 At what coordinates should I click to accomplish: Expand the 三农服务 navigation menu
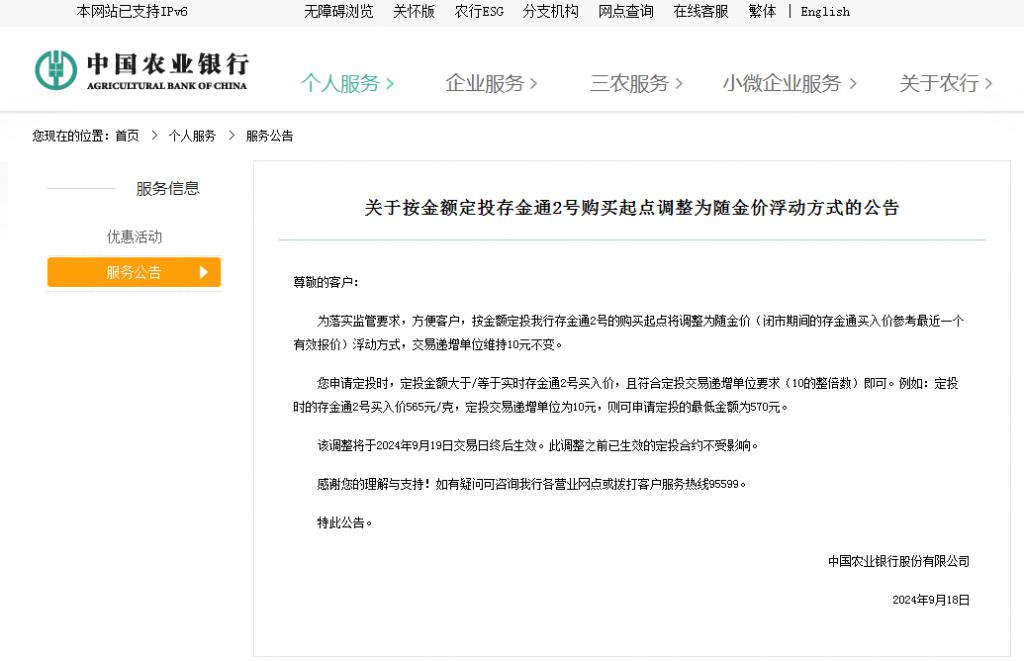click(x=636, y=84)
